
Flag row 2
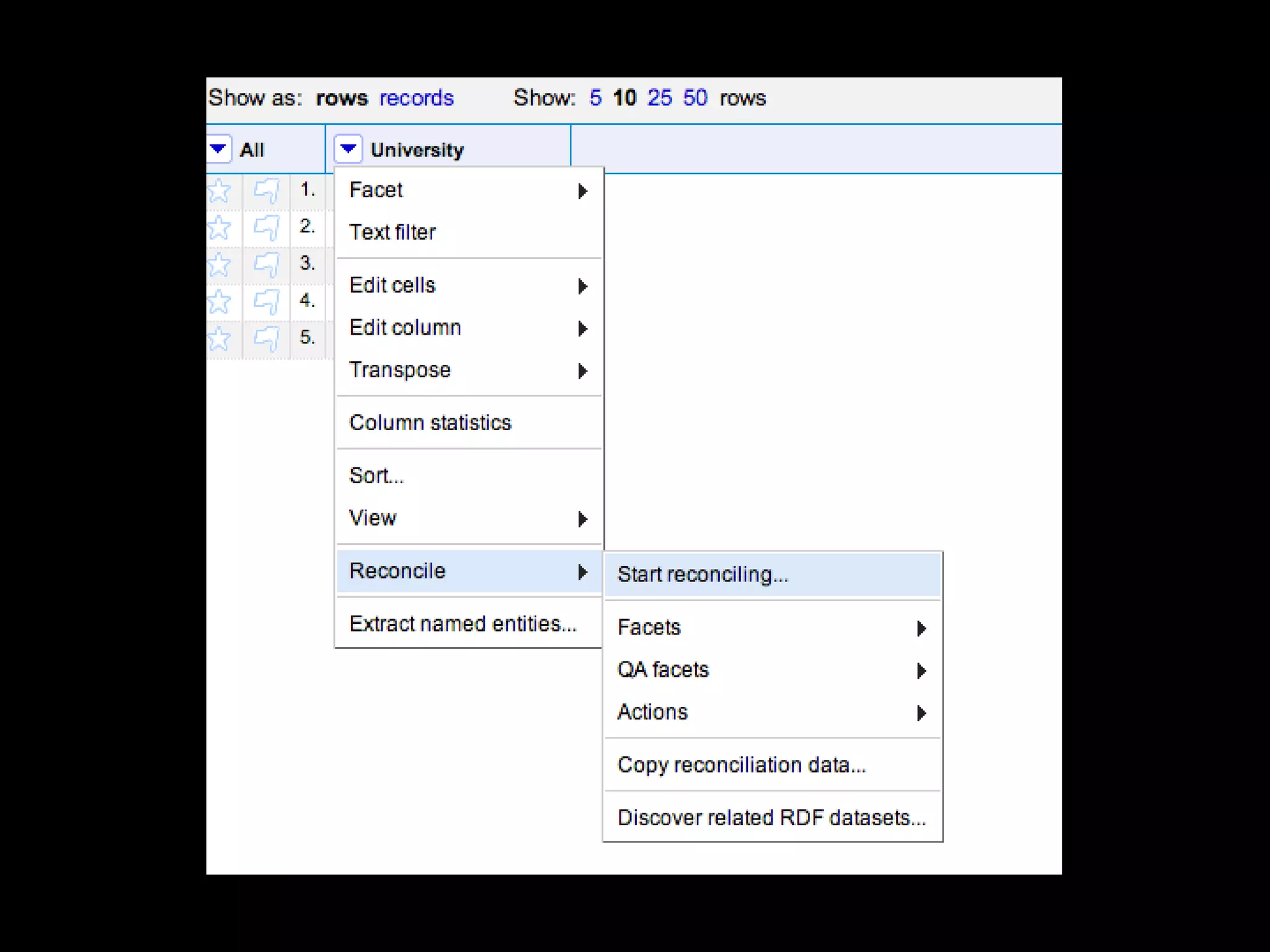pyautogui.click(x=267, y=227)
